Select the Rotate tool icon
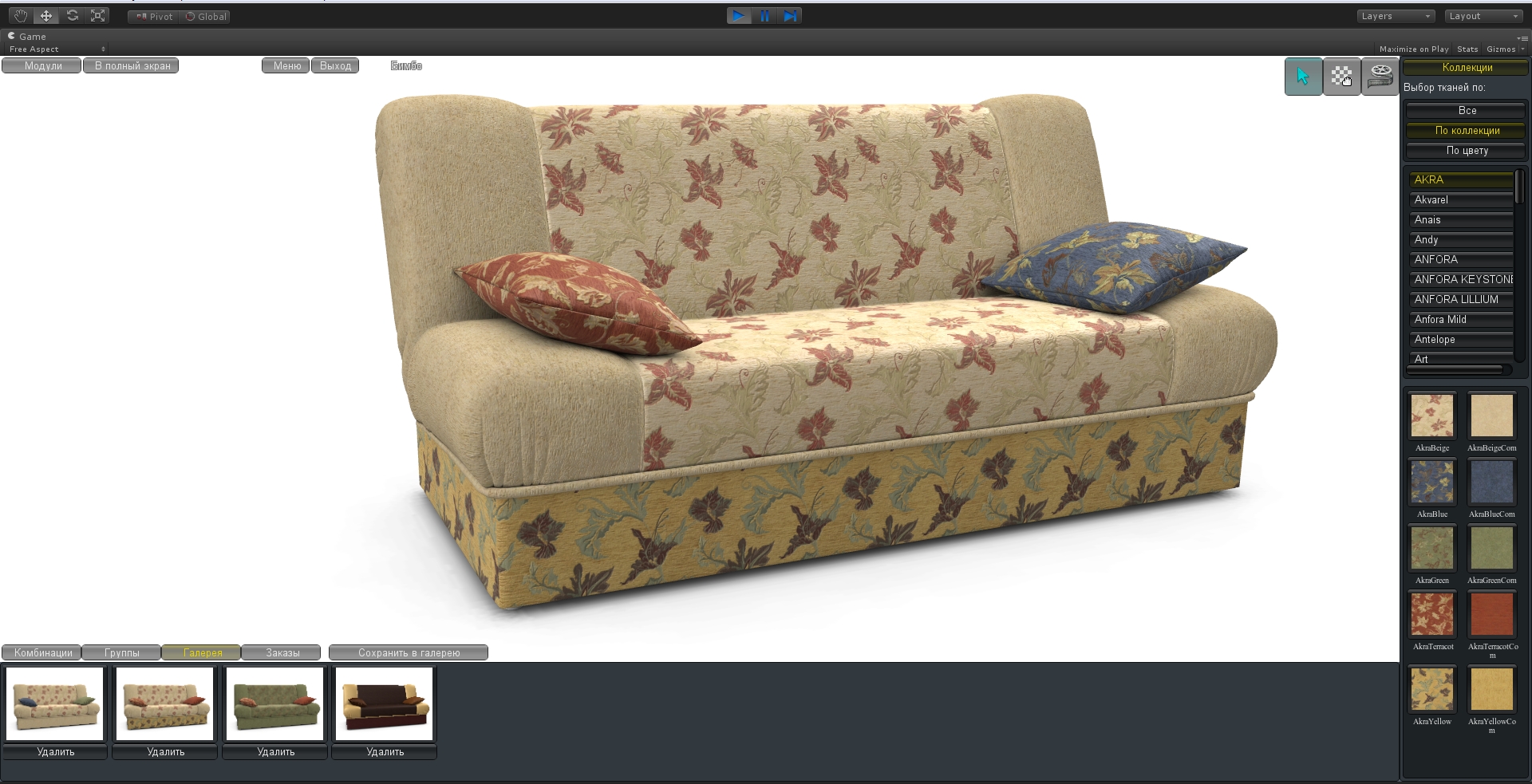This screenshot has width=1532, height=784. pos(73,16)
